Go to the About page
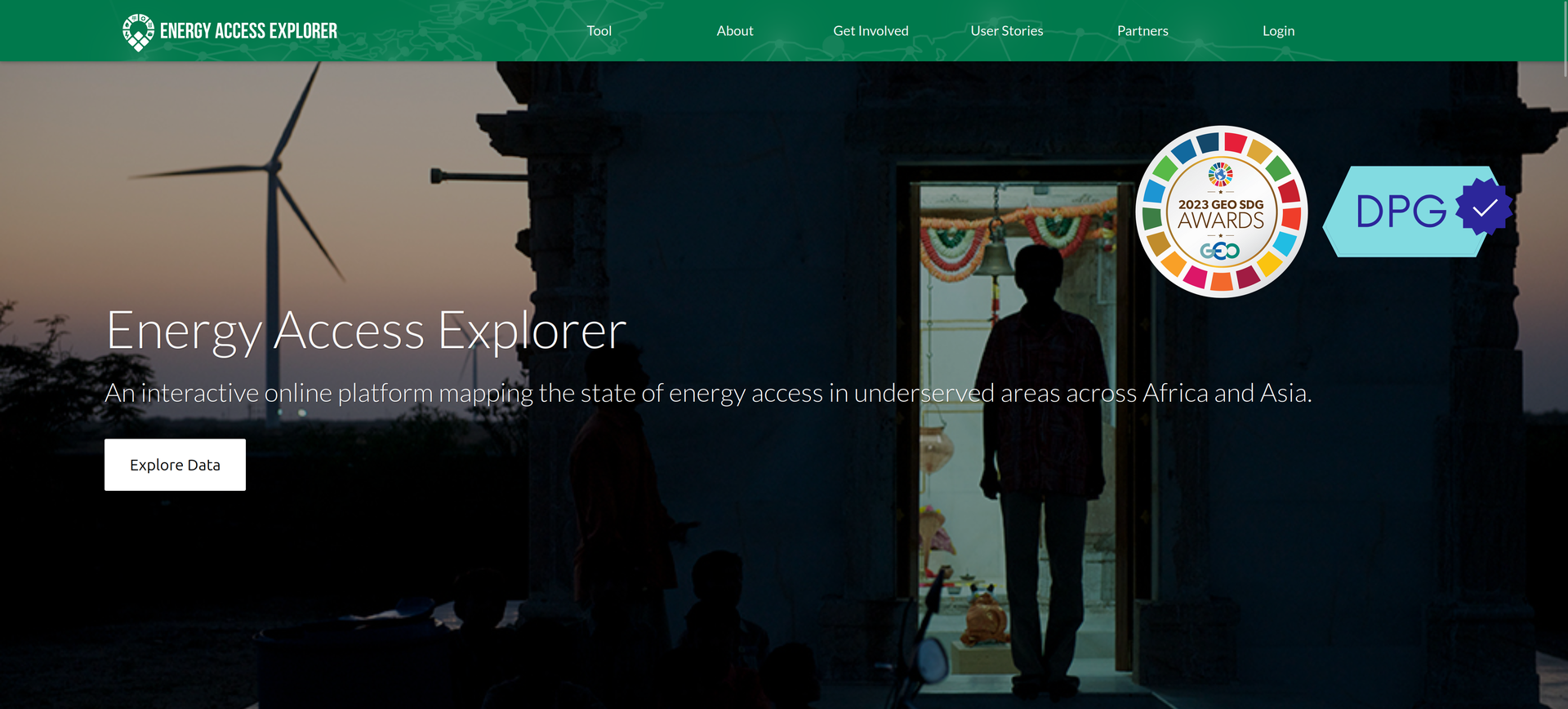This screenshot has width=1568, height=709. pos(734,31)
